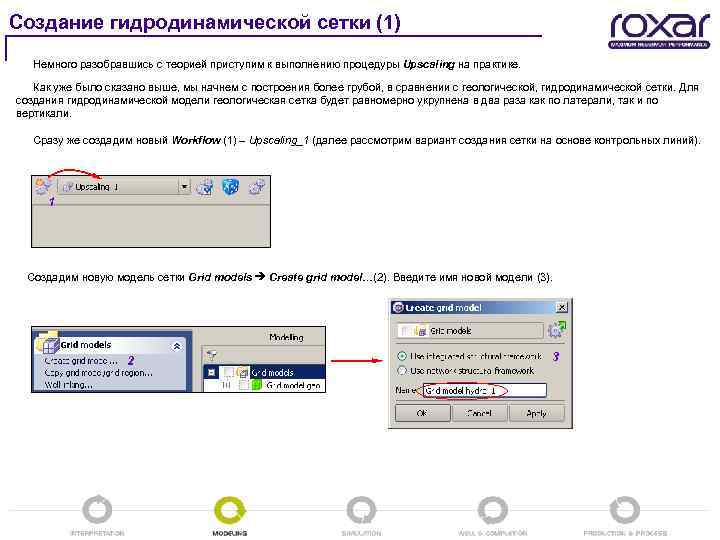Image resolution: width=720 pixels, height=540 pixels.
Task: Select the Grid models tree row
Action: 264,372
